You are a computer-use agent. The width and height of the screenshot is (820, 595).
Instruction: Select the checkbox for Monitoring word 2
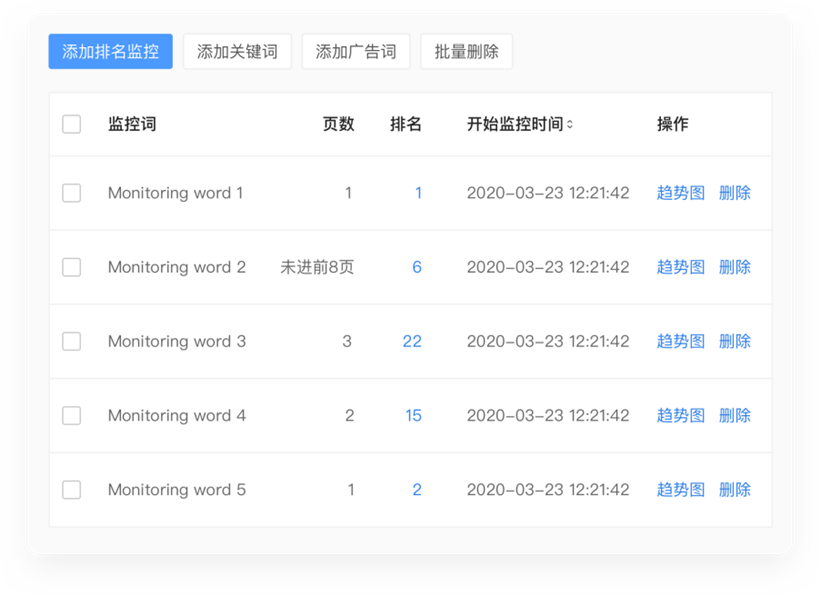pos(72,267)
